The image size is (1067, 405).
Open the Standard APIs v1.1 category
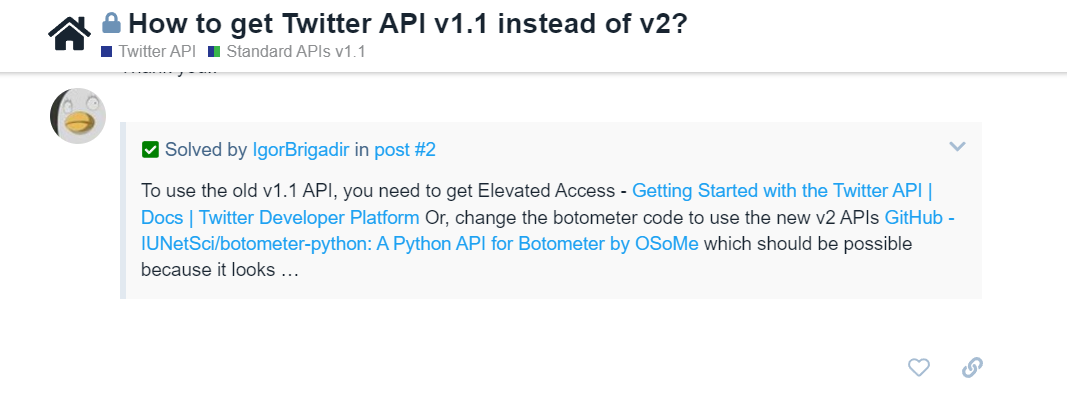coord(296,51)
